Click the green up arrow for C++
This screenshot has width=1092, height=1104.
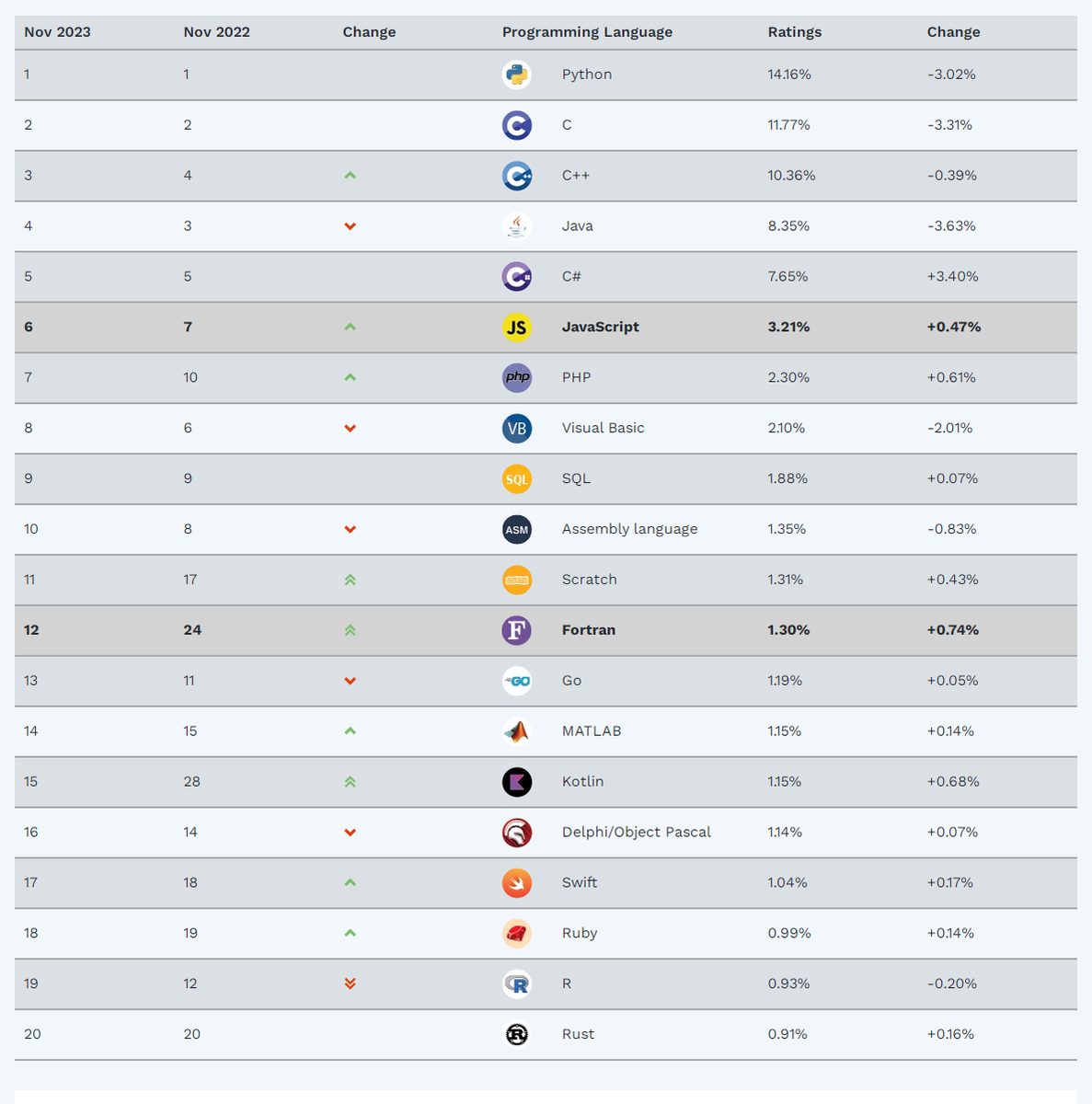pyautogui.click(x=350, y=176)
